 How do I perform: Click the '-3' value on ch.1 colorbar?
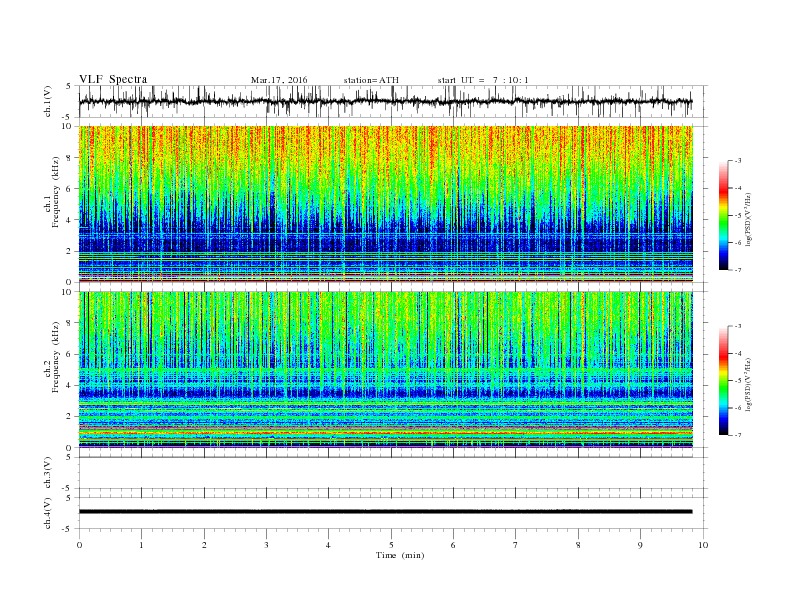point(738,161)
